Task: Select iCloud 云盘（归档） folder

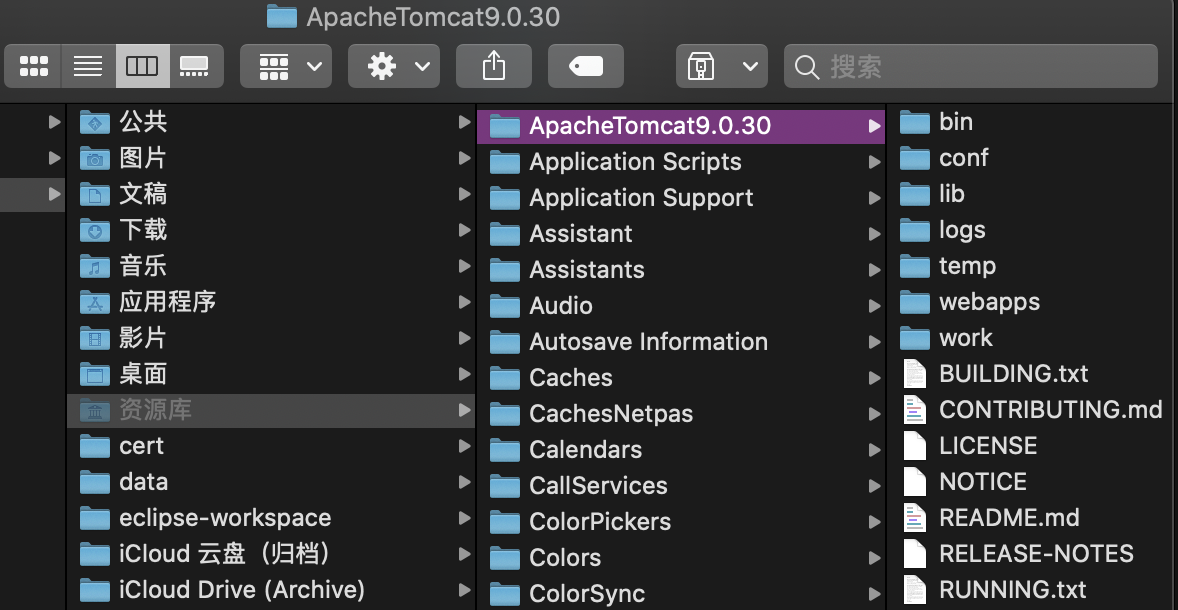Action: pyautogui.click(x=270, y=554)
